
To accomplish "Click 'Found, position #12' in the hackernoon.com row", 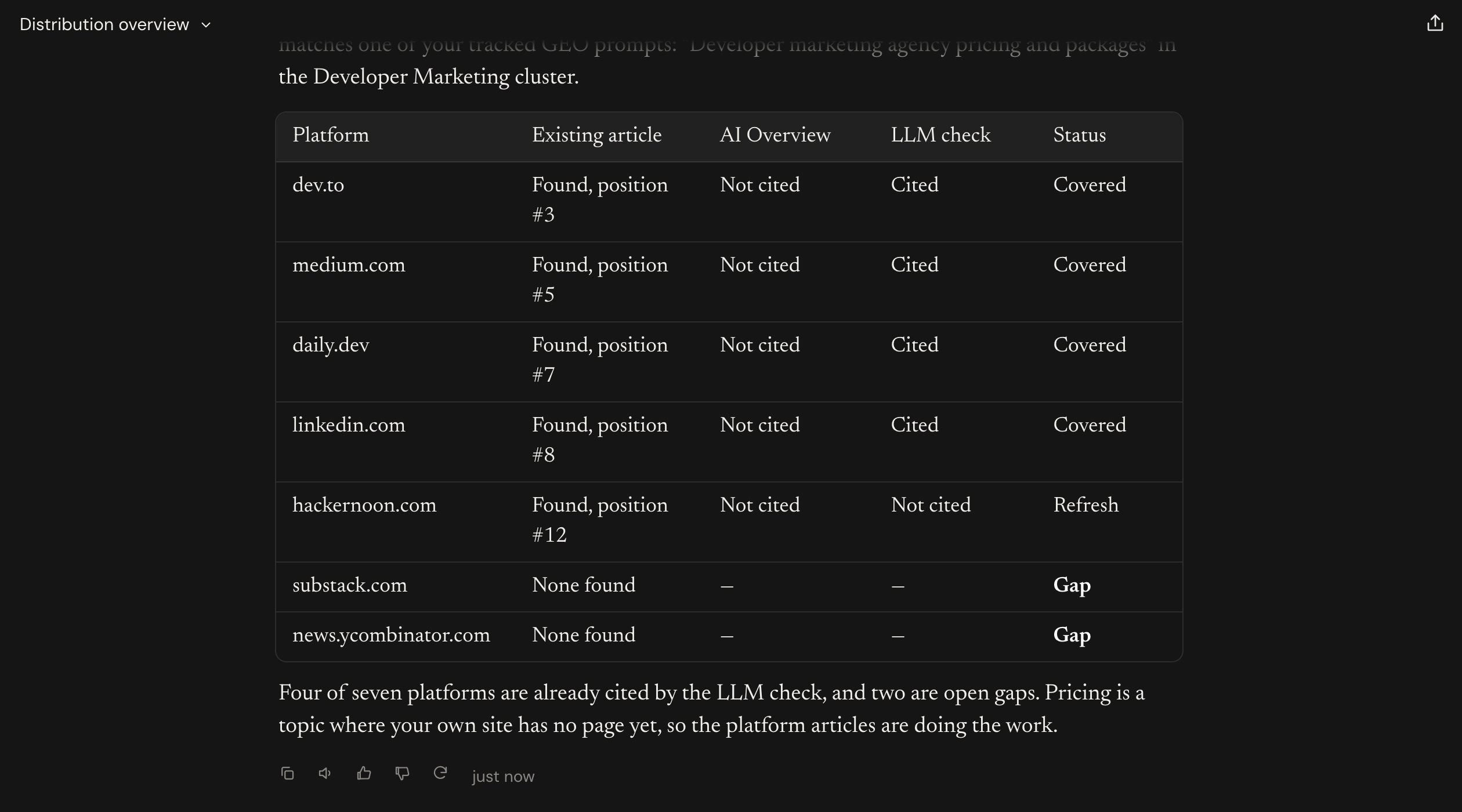I will (x=600, y=520).
